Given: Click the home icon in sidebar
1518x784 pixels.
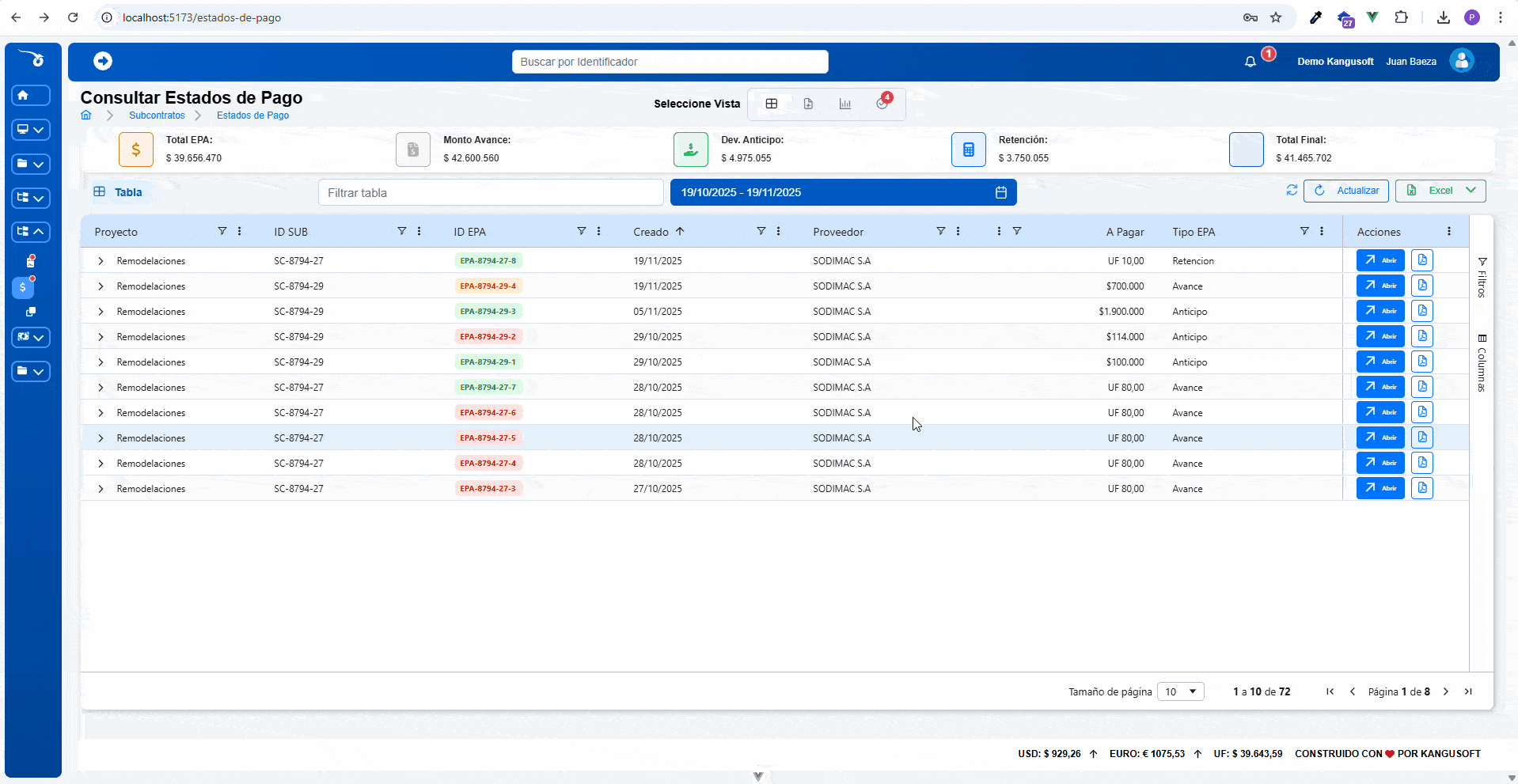Looking at the screenshot, I should tap(31, 95).
